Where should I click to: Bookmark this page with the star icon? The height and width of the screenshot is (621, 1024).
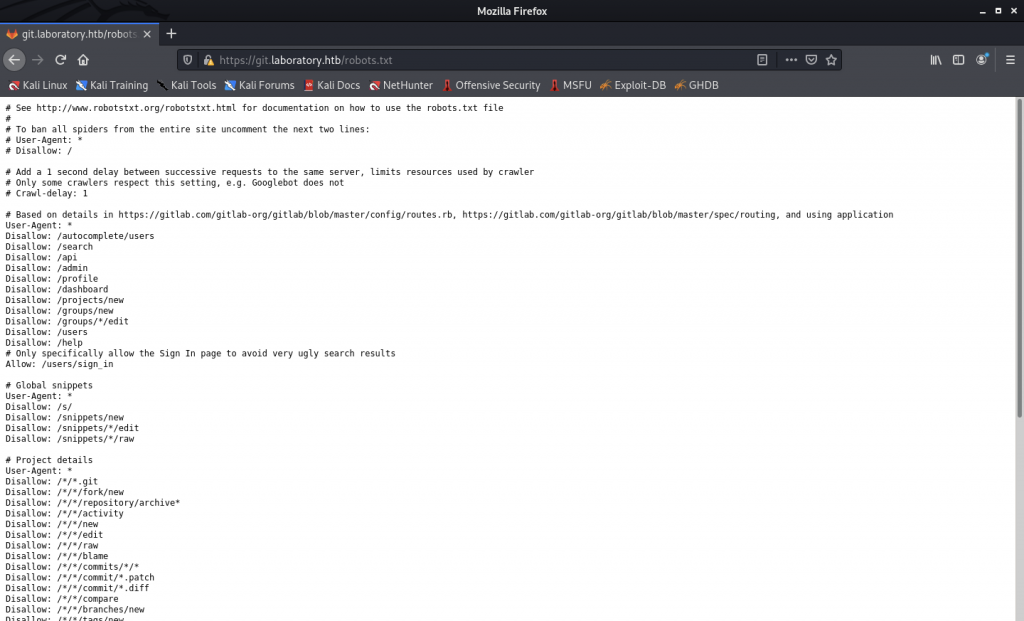[831, 60]
